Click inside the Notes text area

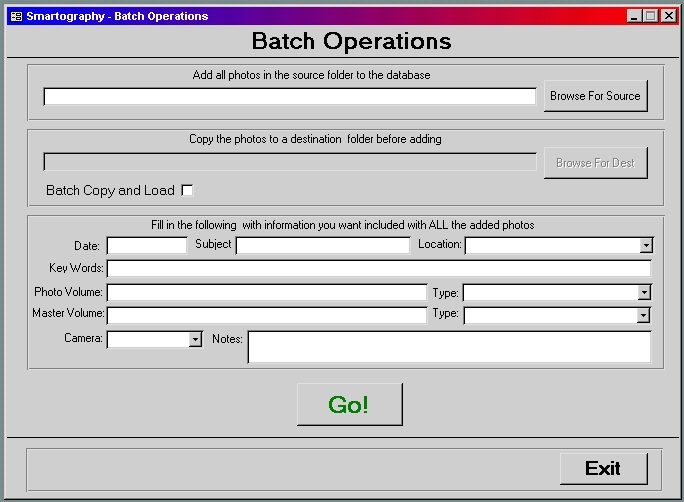click(449, 347)
